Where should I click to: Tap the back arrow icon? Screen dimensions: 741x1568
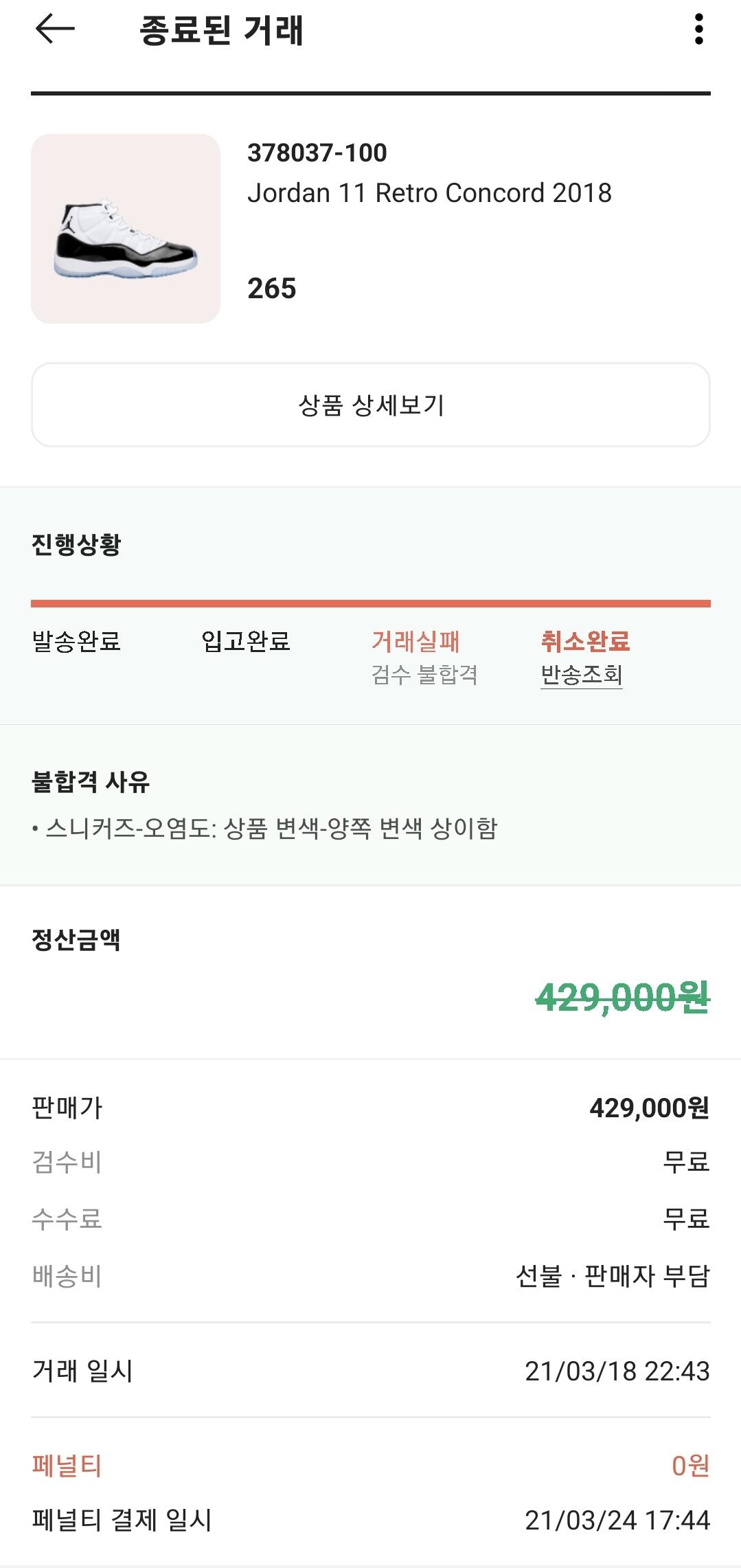(x=55, y=30)
